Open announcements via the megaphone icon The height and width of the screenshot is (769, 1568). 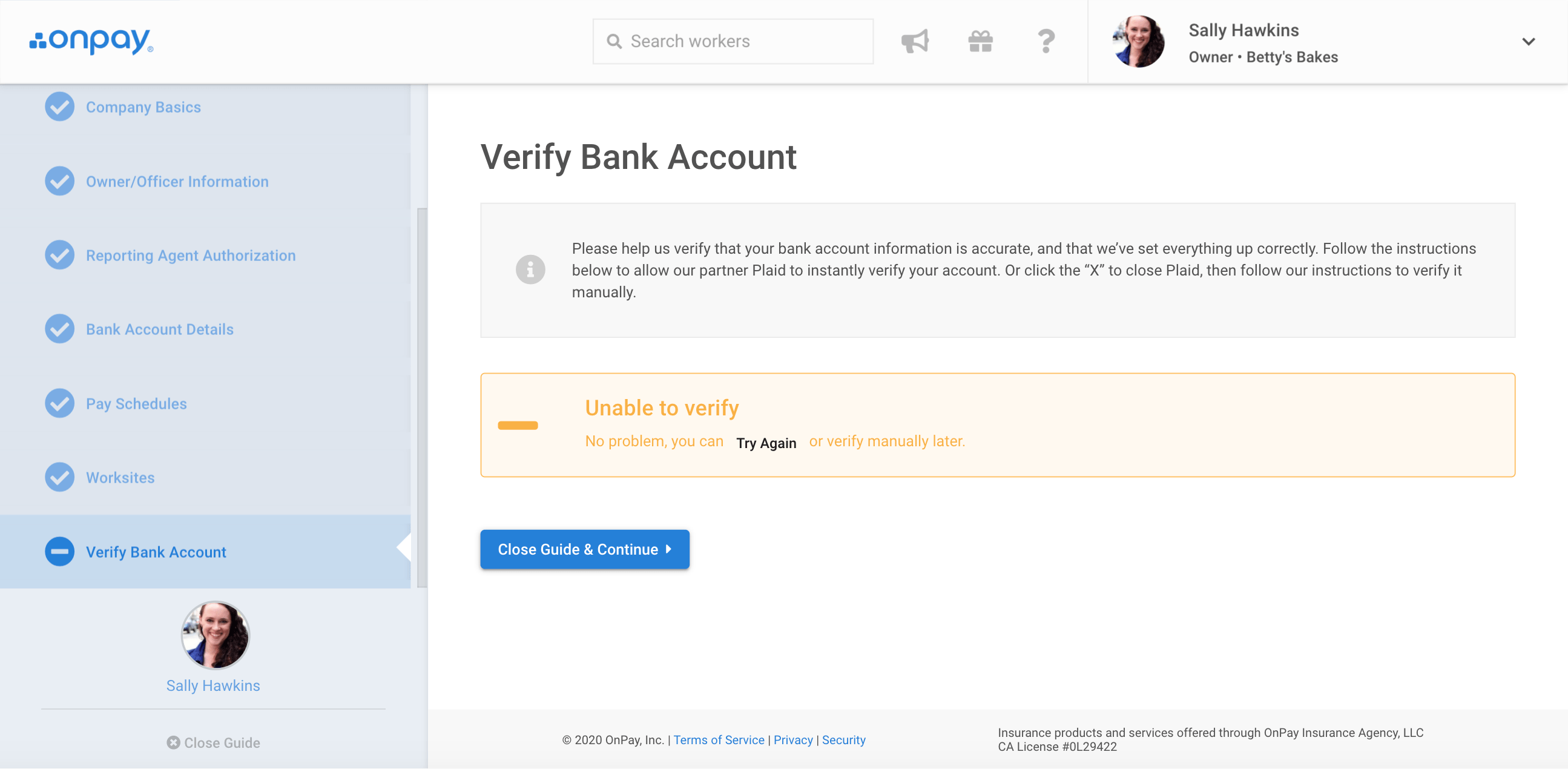[915, 41]
